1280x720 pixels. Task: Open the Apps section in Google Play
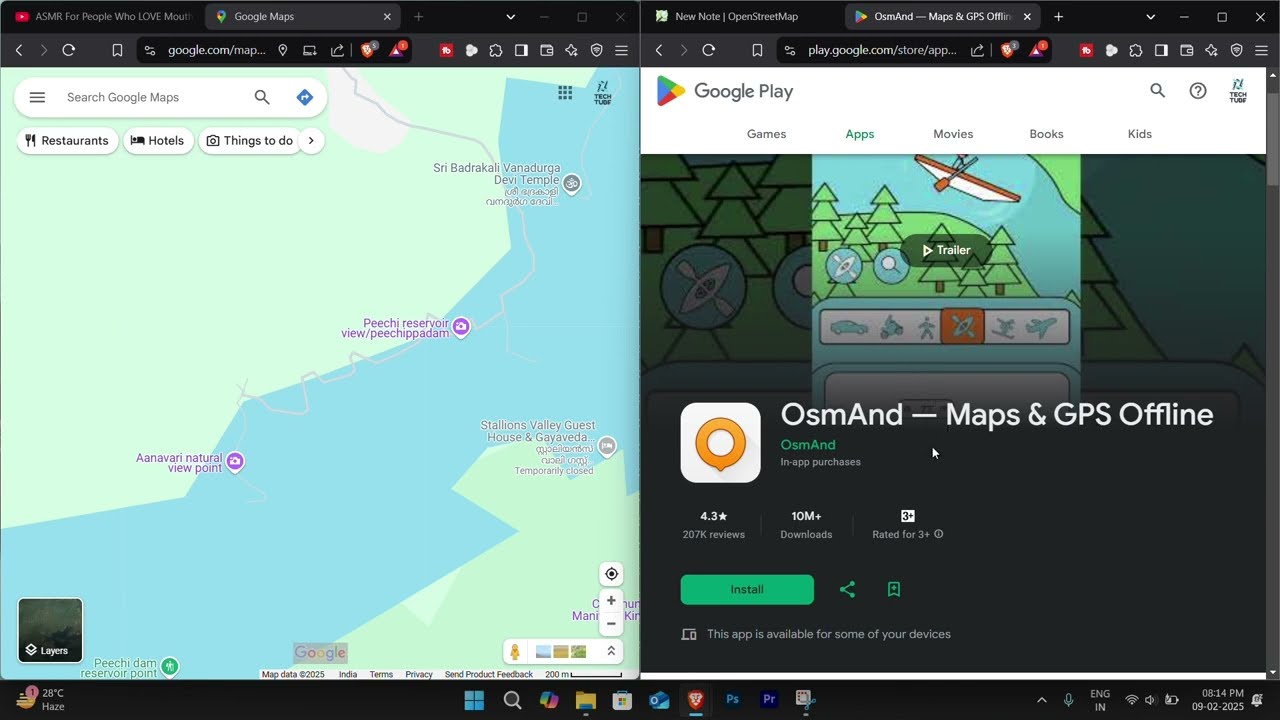click(x=860, y=134)
